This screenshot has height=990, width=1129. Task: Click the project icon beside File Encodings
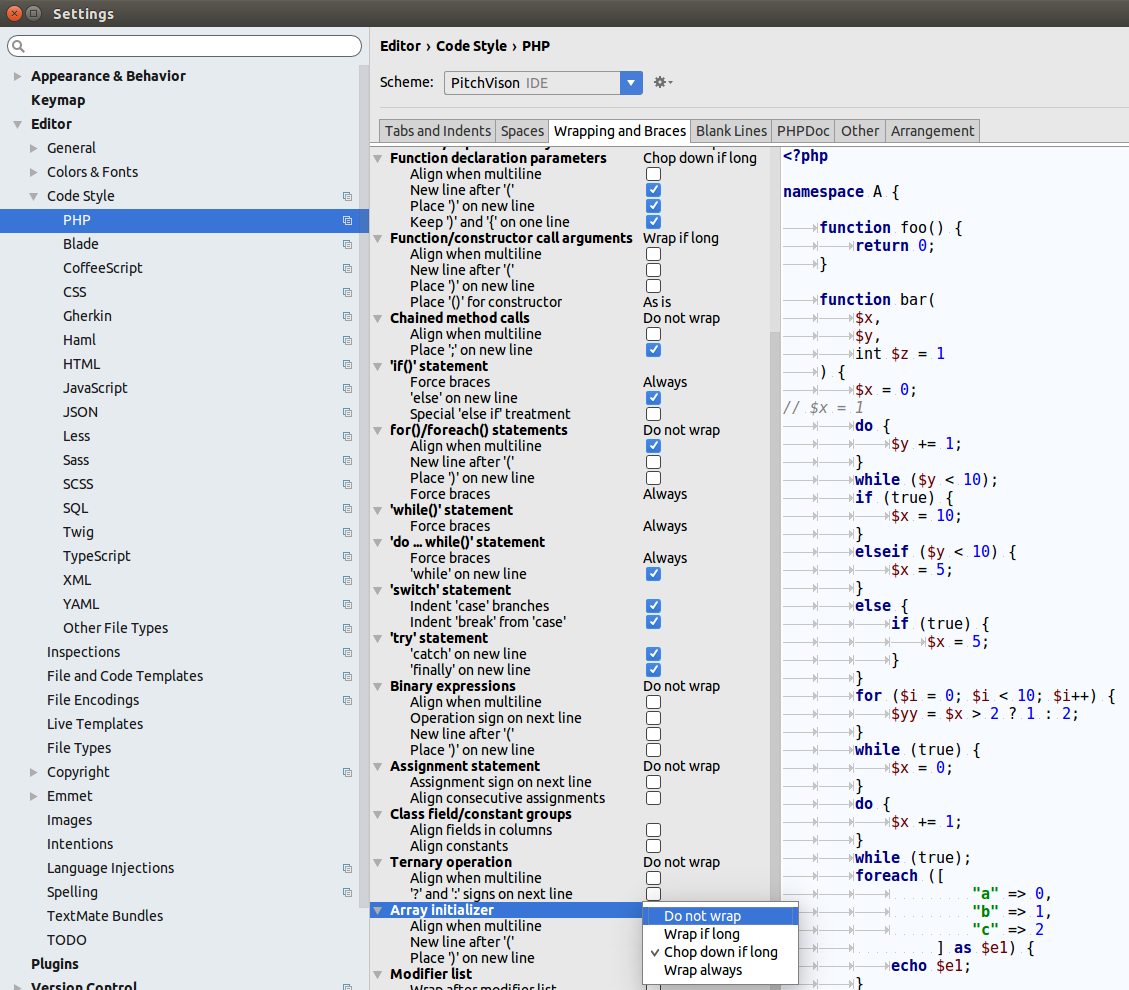tap(347, 700)
